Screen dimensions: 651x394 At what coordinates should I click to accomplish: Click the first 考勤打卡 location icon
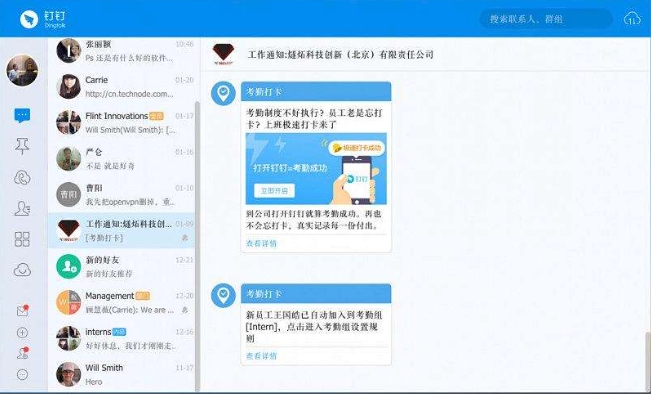pos(223,93)
